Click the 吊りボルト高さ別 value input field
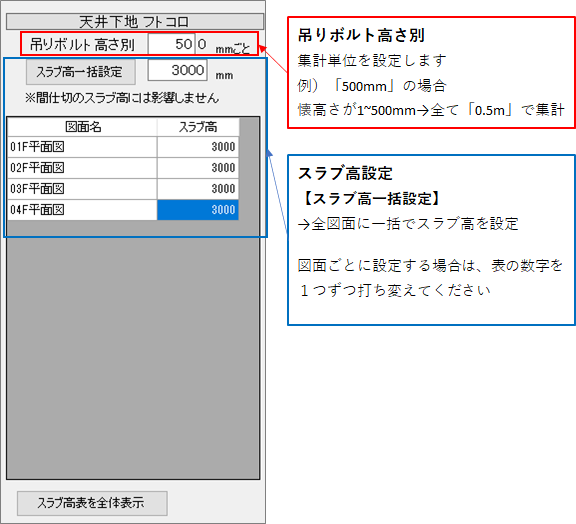576x524 pixels. click(172, 44)
